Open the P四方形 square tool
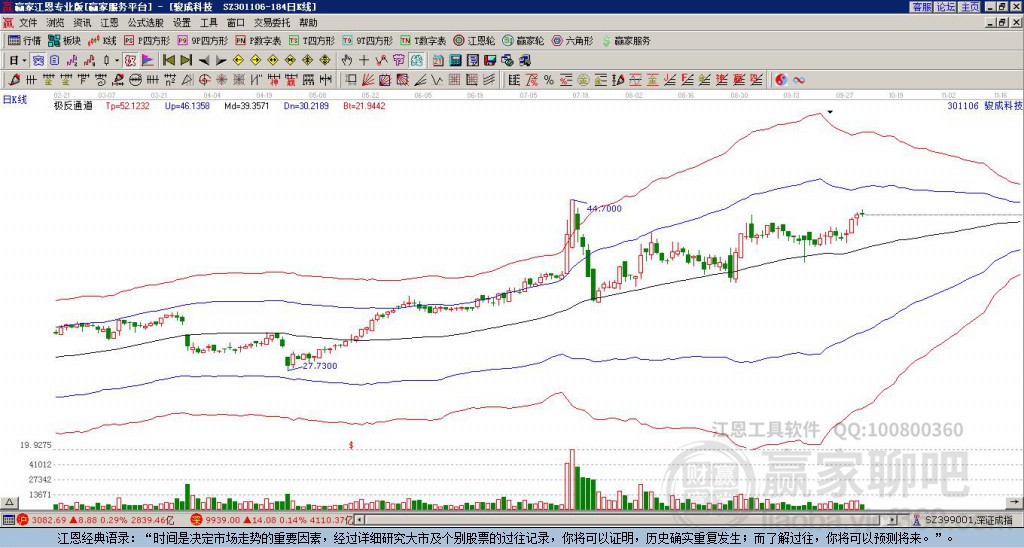The height and width of the screenshot is (548, 1024). (x=147, y=40)
